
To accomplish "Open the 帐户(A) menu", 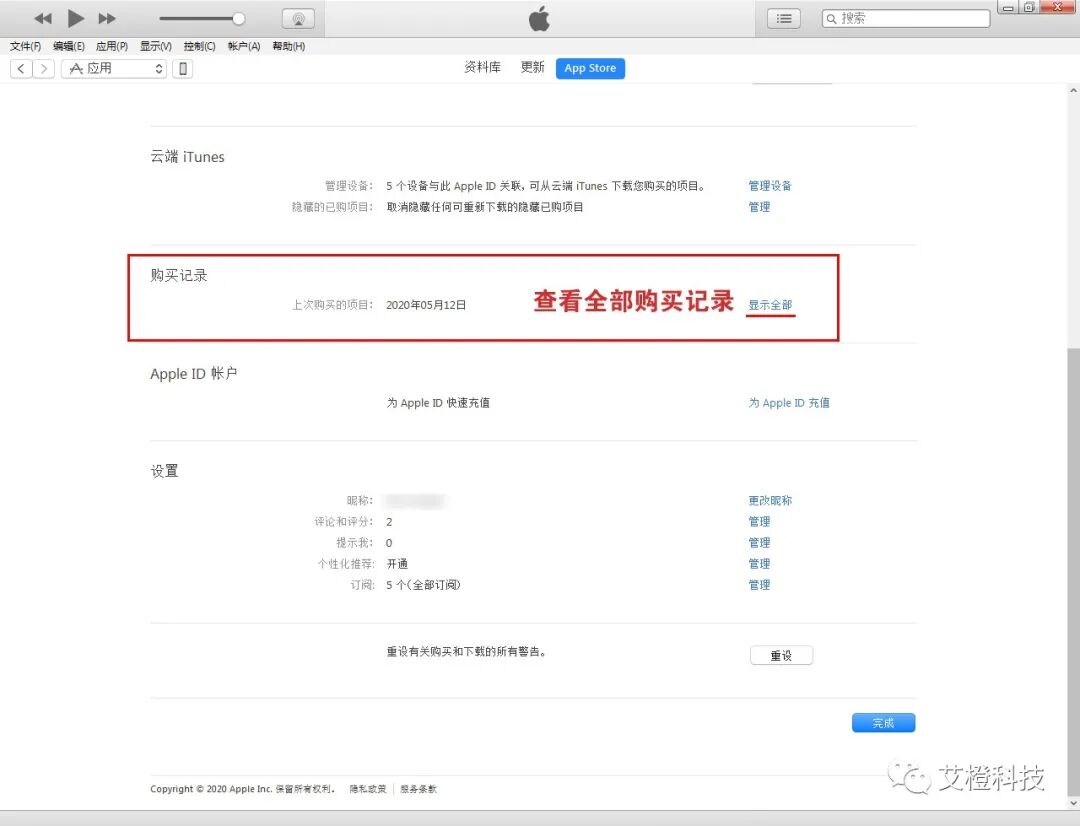I will [244, 46].
